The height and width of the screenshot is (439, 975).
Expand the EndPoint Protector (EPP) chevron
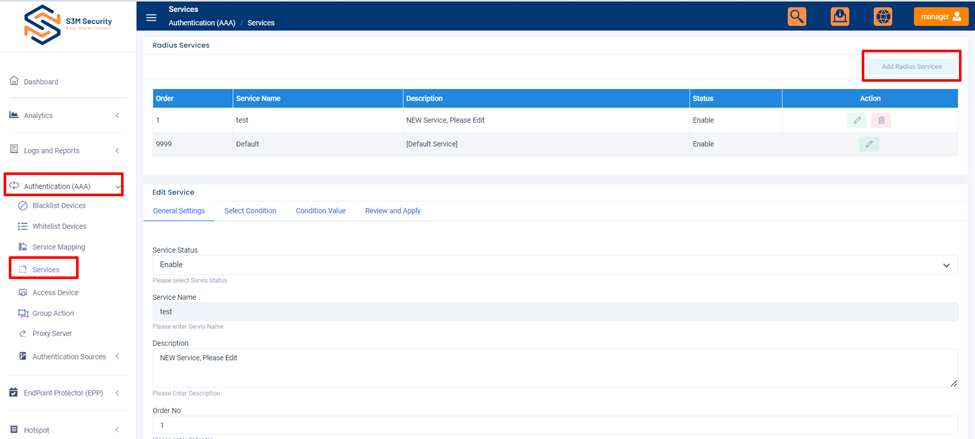(117, 393)
